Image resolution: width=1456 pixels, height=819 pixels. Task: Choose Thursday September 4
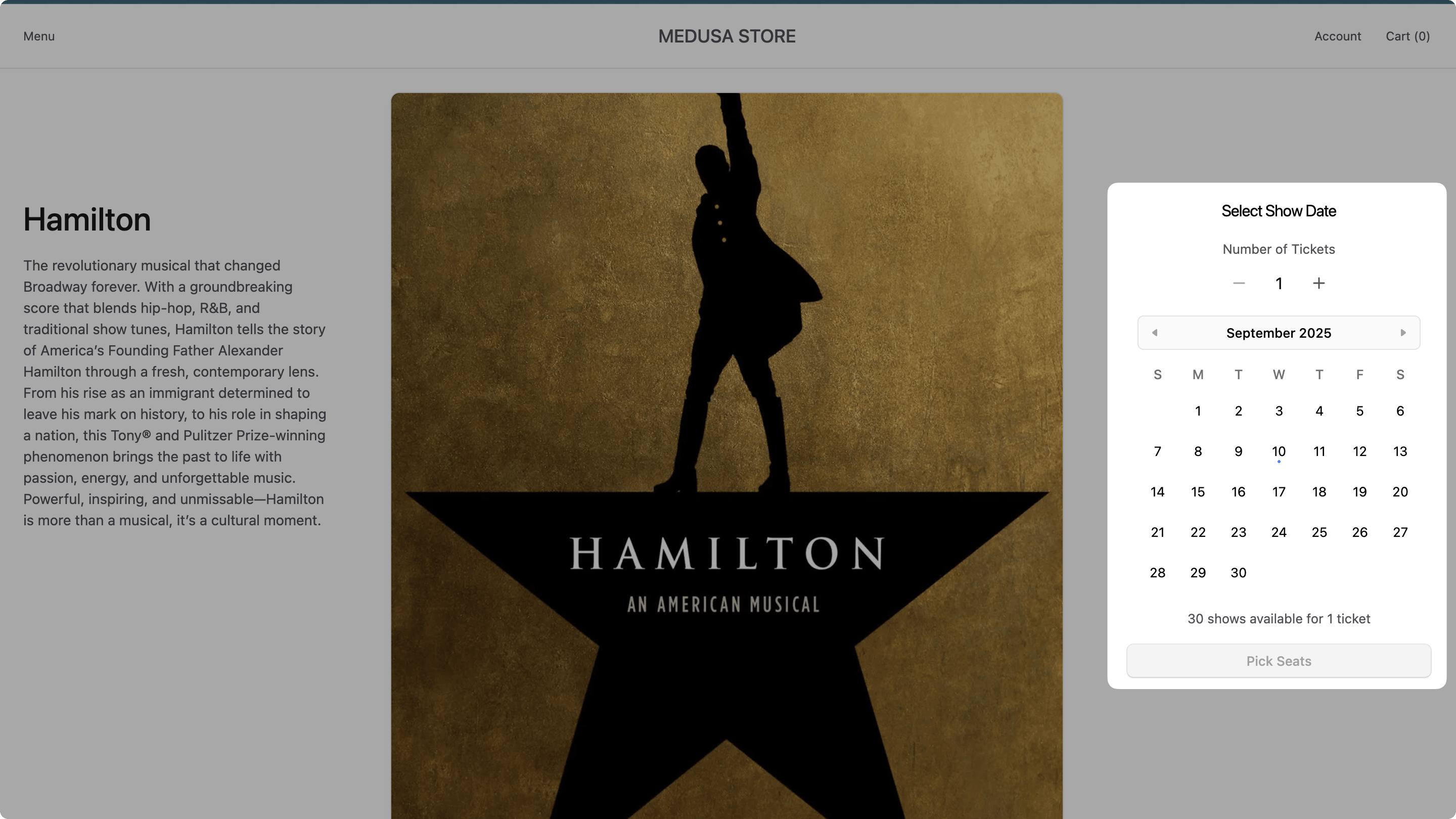pyautogui.click(x=1319, y=411)
